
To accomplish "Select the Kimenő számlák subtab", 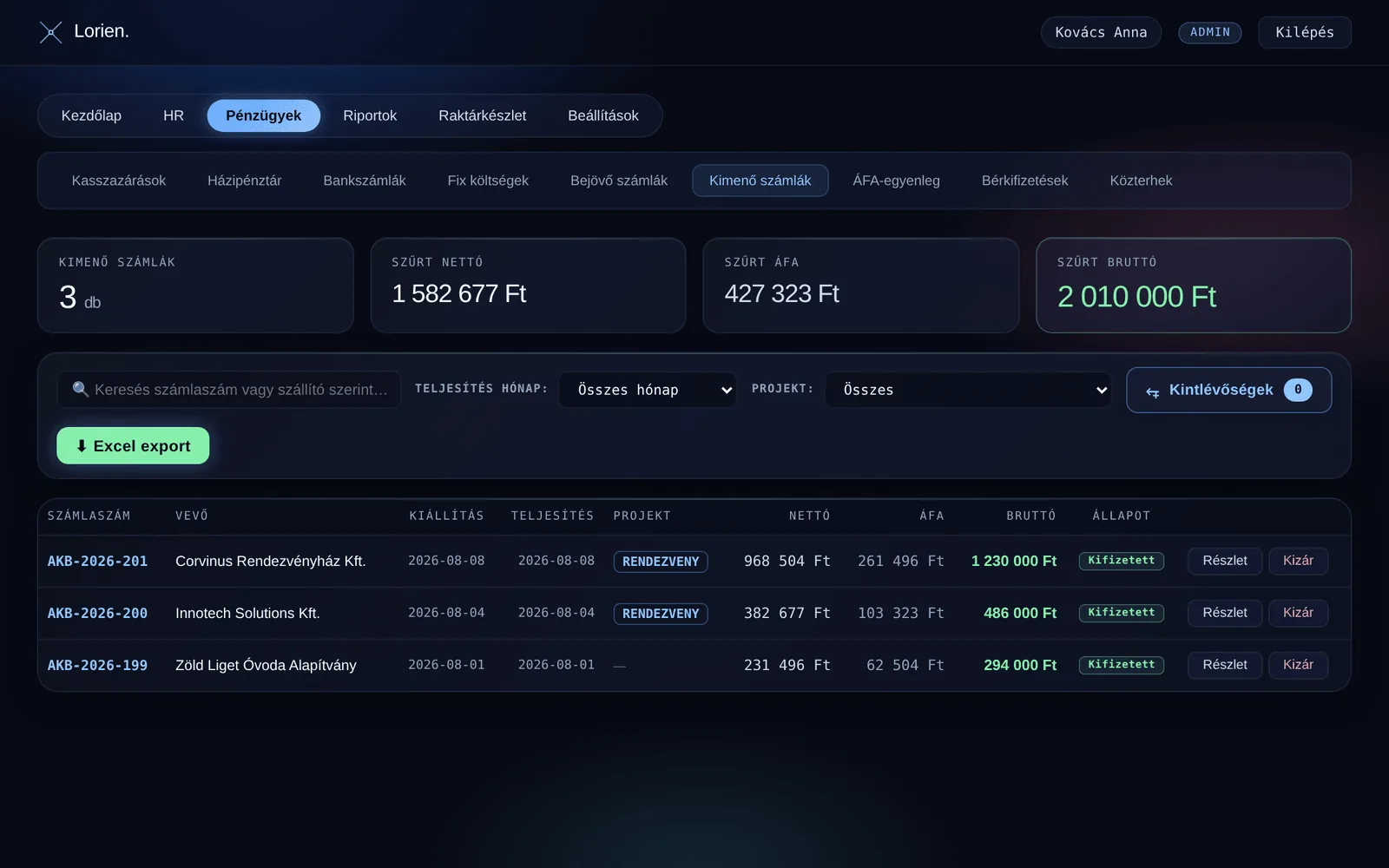I will pos(760,181).
